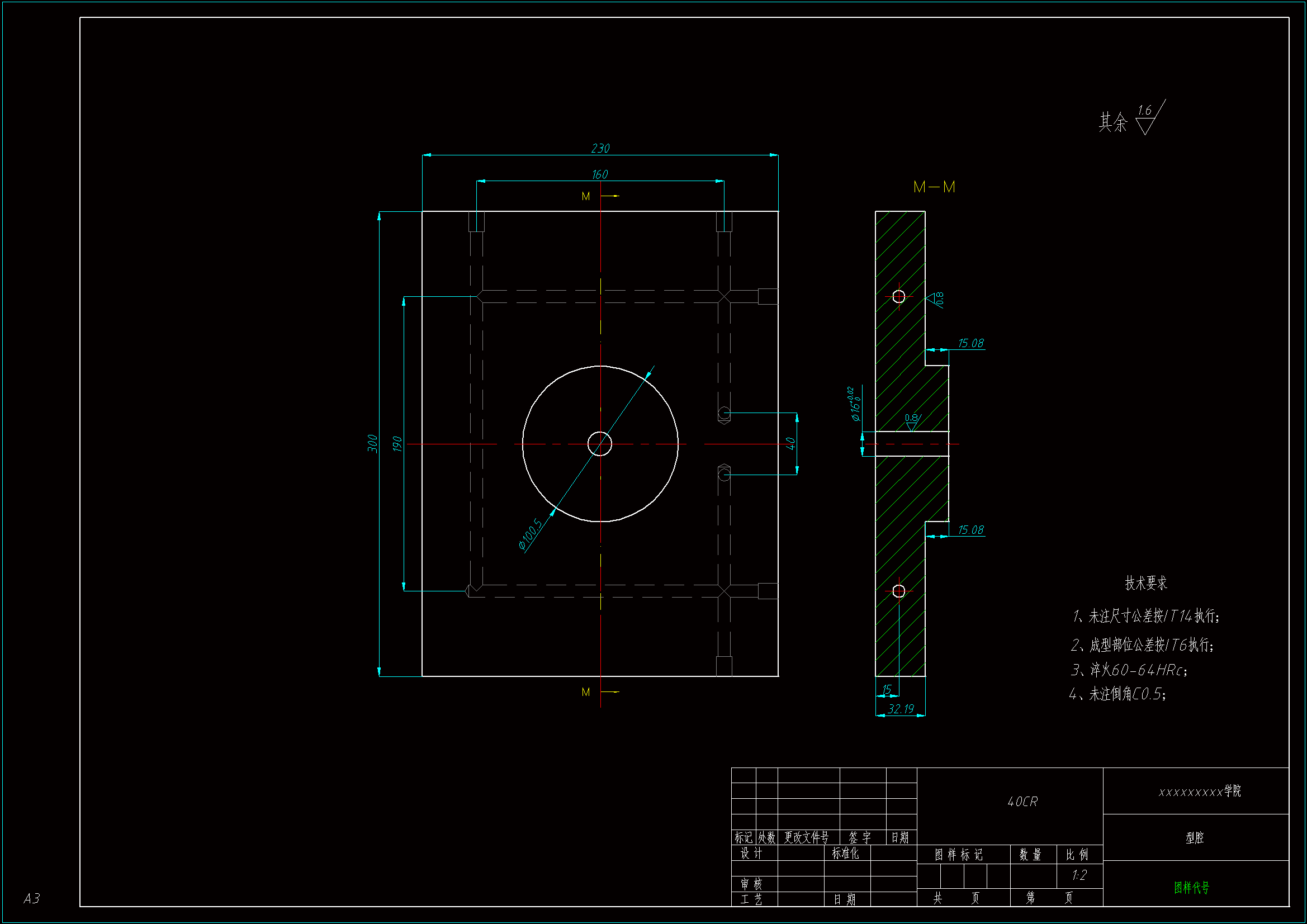Click the 230 width dimension text
Viewport: 1307px width, 924px height.
[600, 149]
